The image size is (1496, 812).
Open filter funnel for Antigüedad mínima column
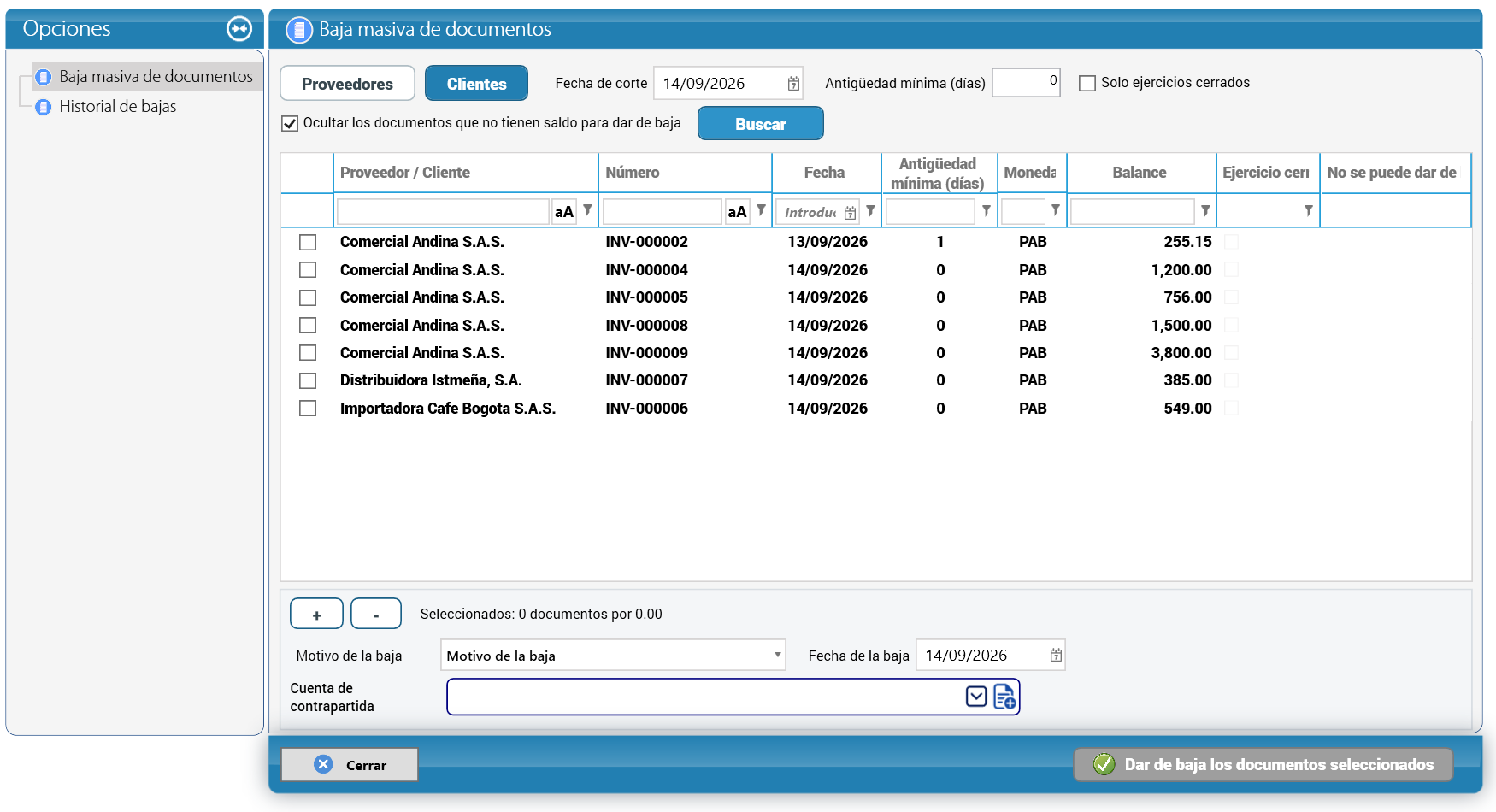tap(987, 210)
